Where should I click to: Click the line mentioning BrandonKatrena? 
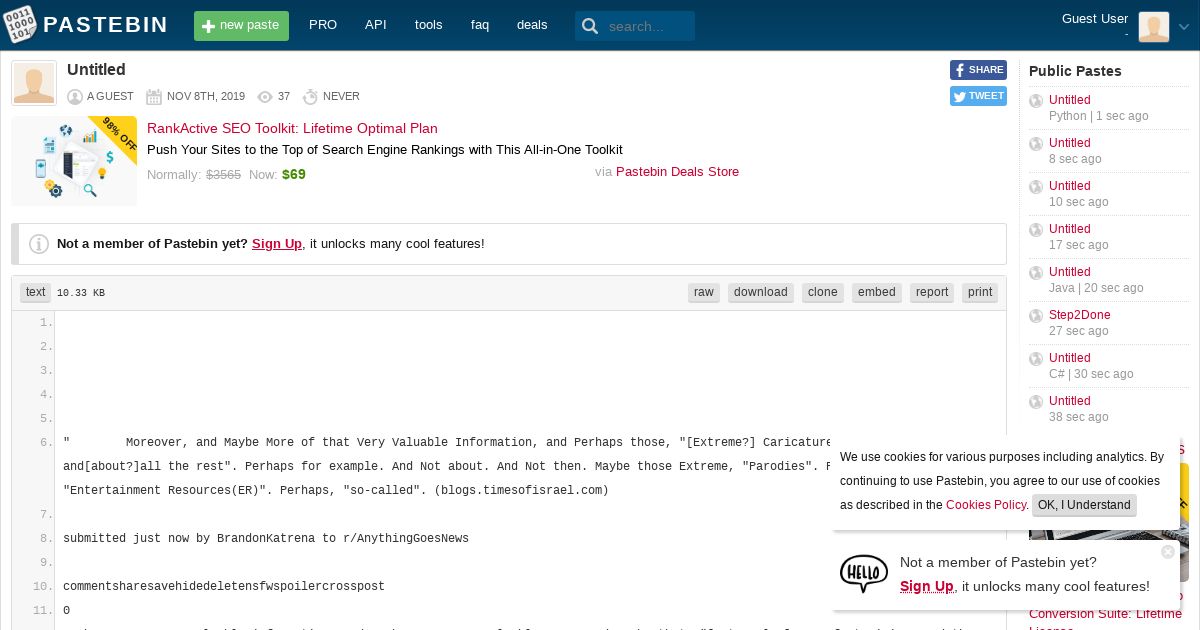coord(266,538)
